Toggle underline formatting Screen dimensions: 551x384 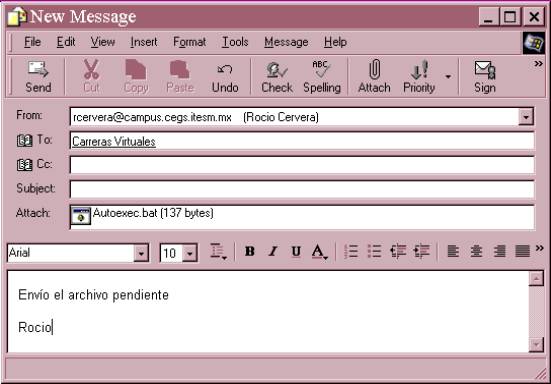[x=296, y=252]
